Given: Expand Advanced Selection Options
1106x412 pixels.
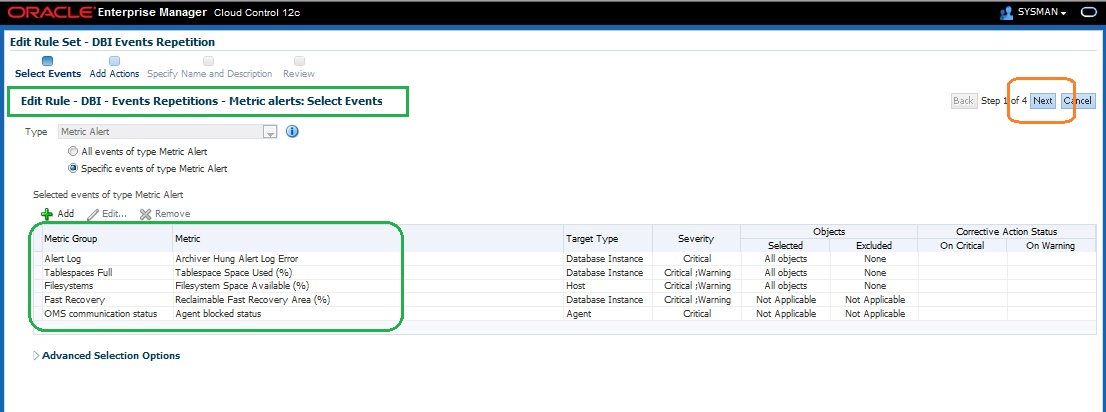Looking at the screenshot, I should 37,356.
